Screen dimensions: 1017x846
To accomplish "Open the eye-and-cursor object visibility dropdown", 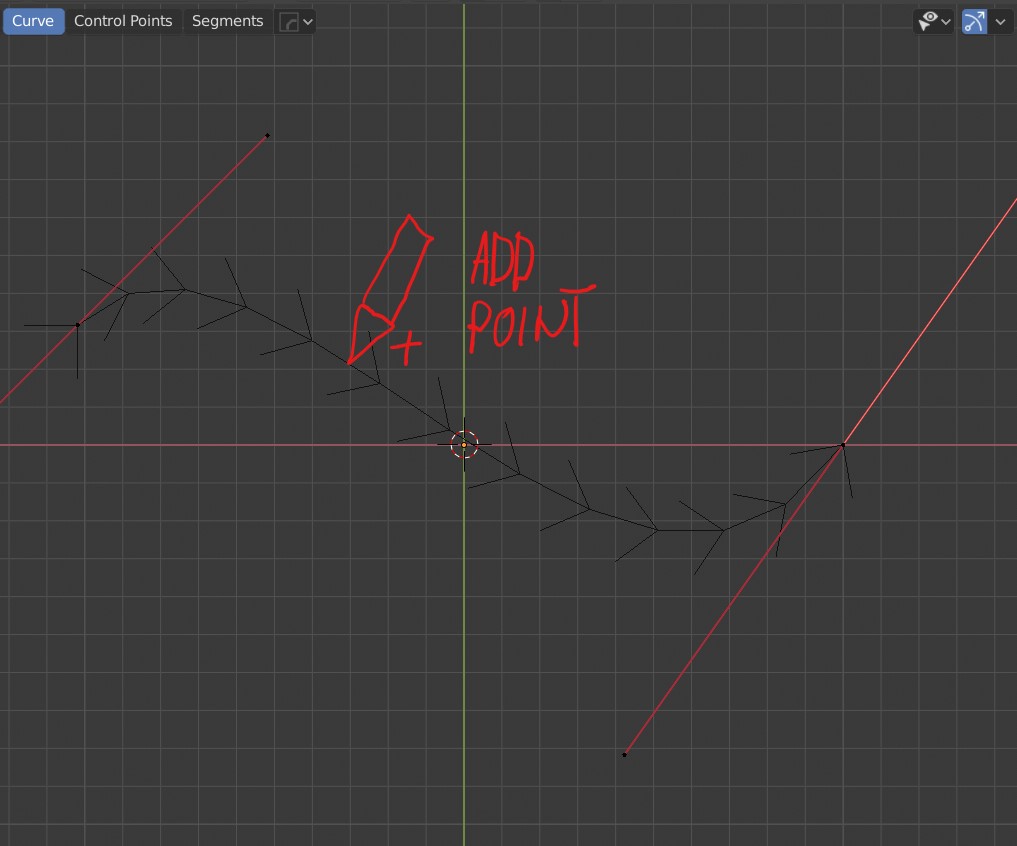I will tap(933, 22).
